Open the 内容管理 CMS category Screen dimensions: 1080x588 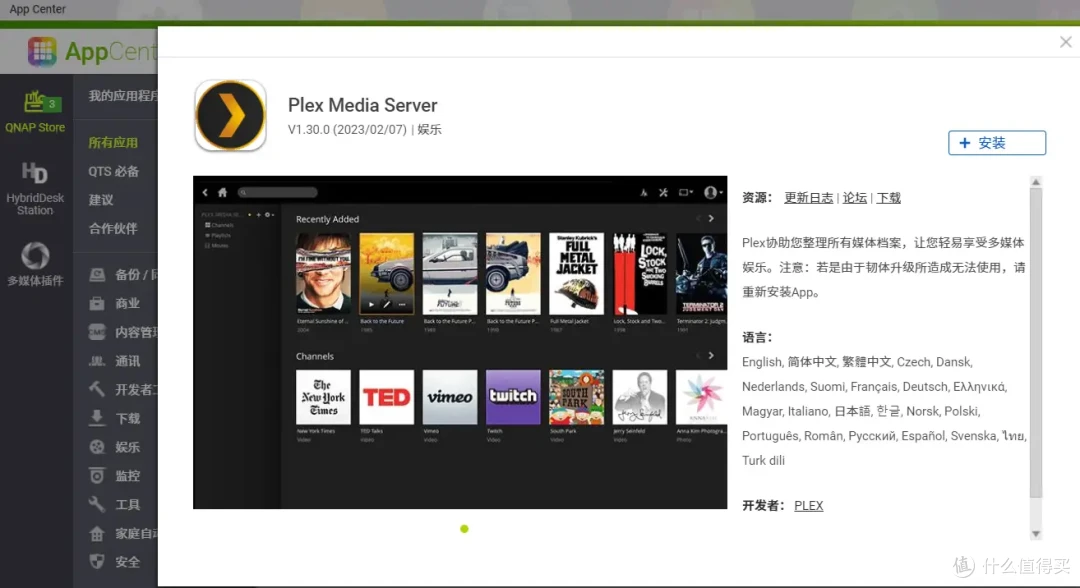pos(123,332)
